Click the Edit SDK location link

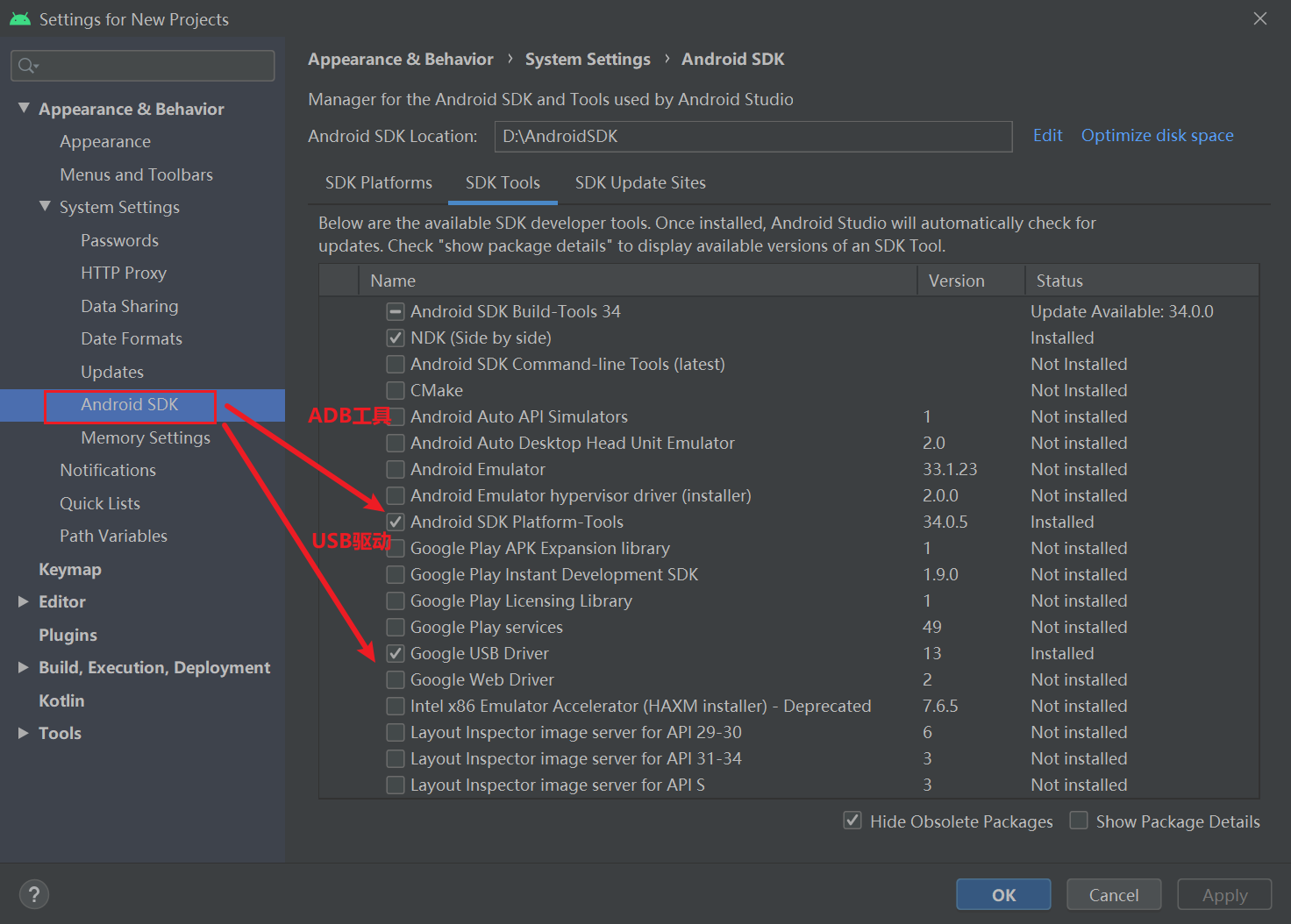coord(1047,136)
